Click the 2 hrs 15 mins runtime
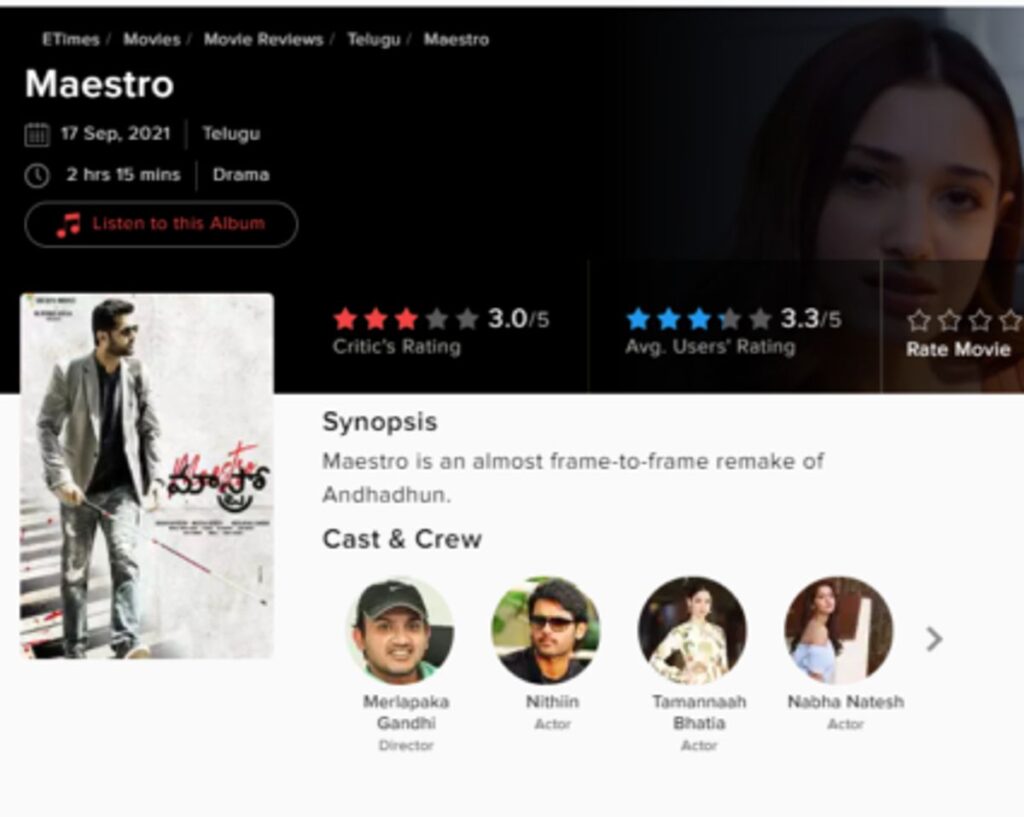The width and height of the screenshot is (1024, 817). click(123, 175)
